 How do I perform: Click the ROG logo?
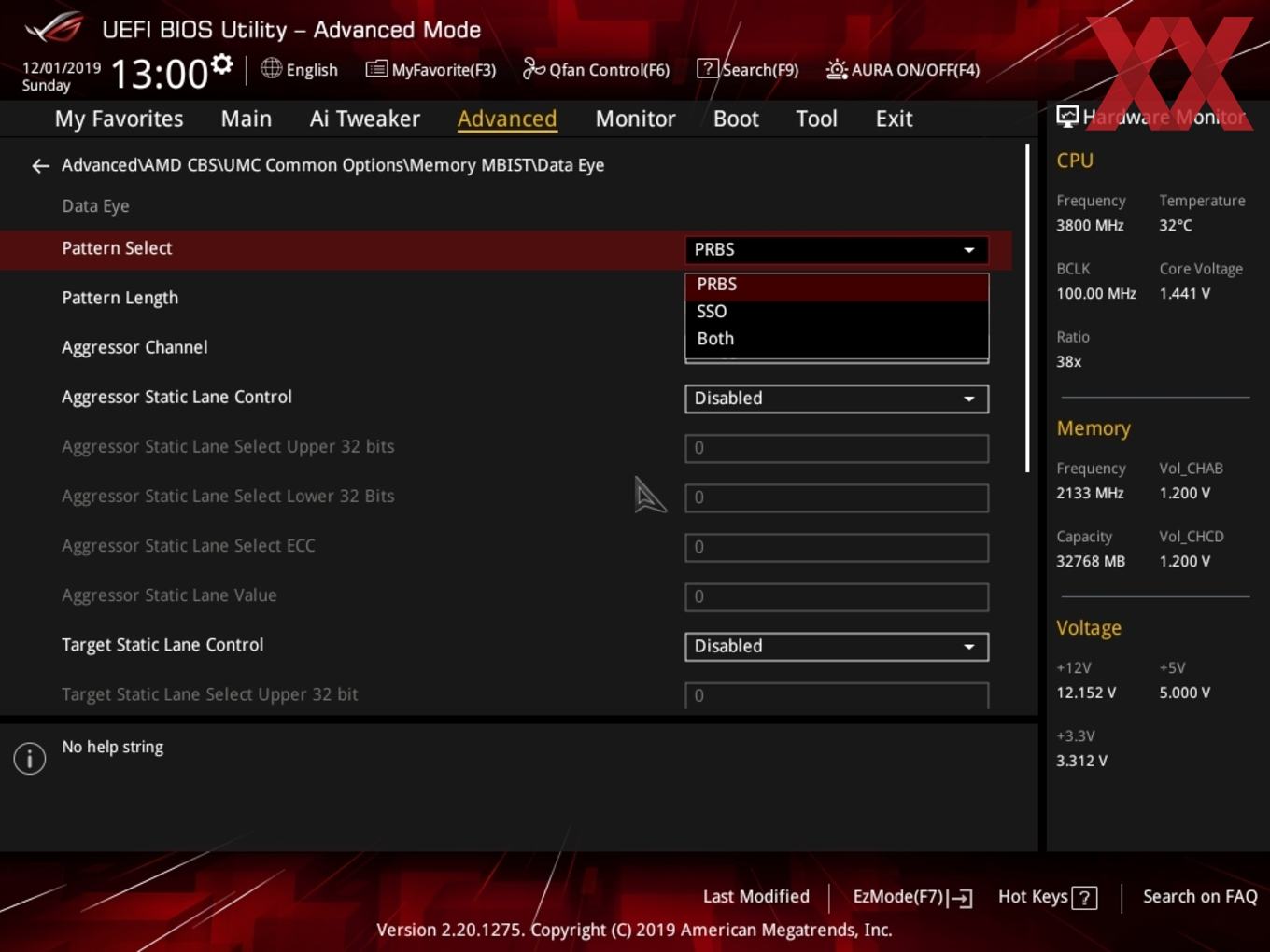(x=54, y=28)
